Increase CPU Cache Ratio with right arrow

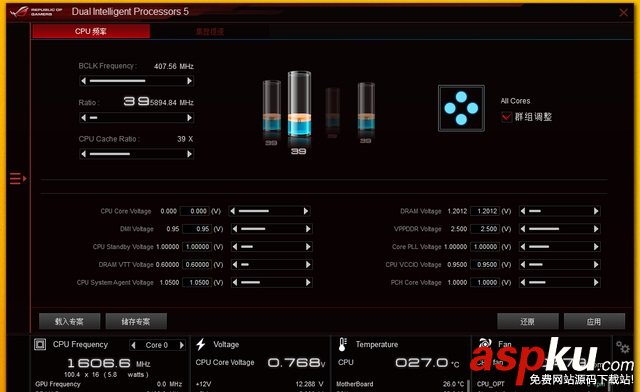coord(189,154)
